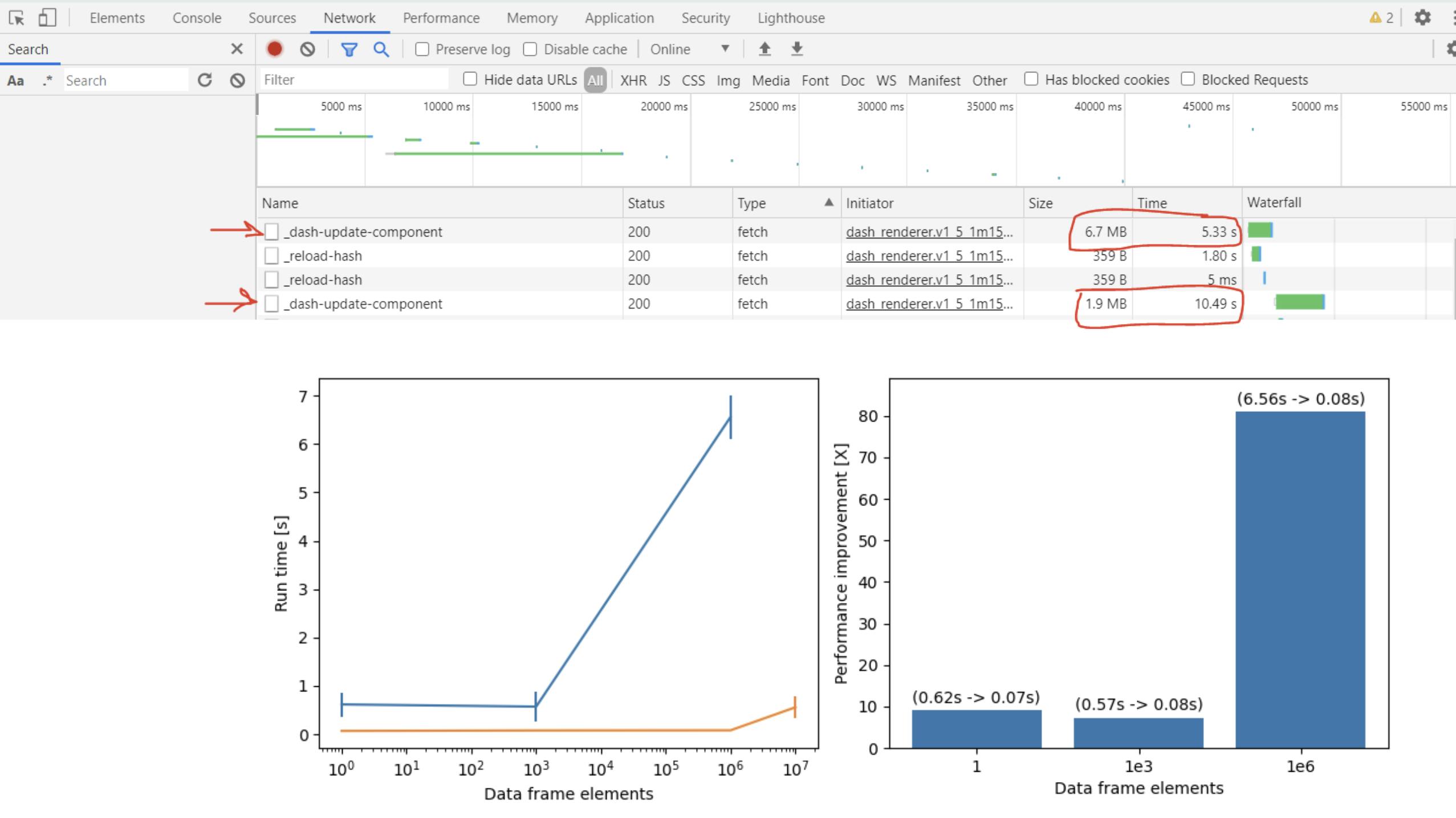Open the Lighthouse tab
This screenshot has height=818, width=1456.
click(791, 18)
